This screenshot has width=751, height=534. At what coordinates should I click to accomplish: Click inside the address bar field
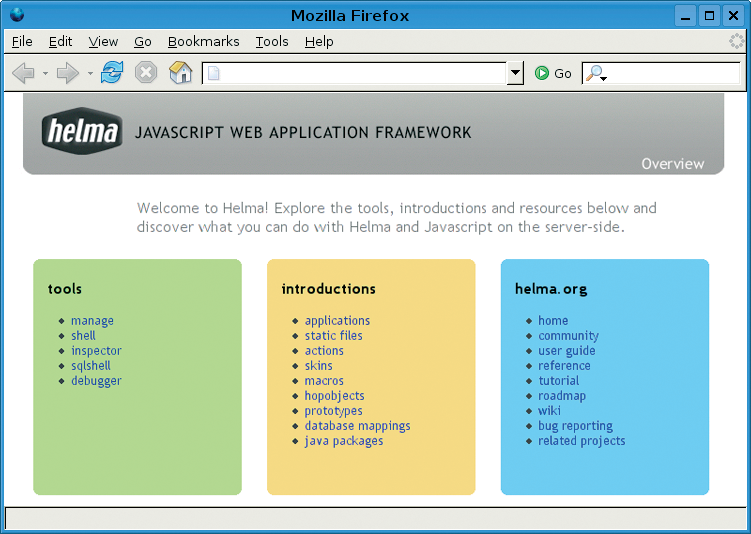click(x=355, y=73)
